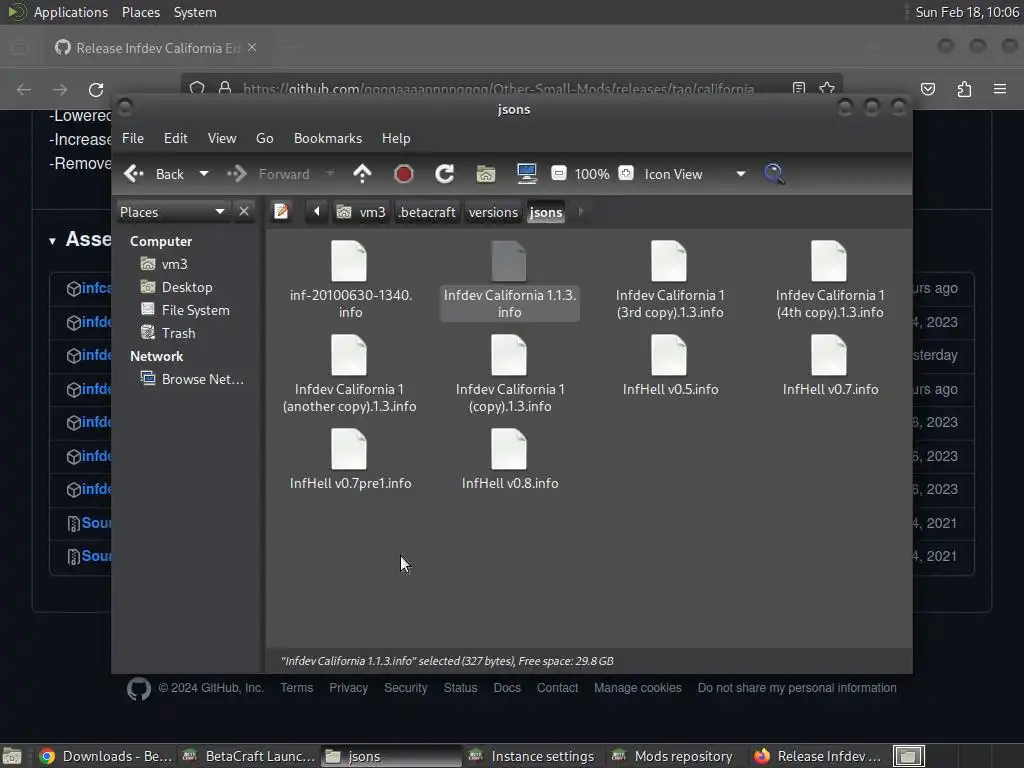This screenshot has width=1024, height=768.
Task: Close the Places sidebar pane
Action: click(244, 212)
